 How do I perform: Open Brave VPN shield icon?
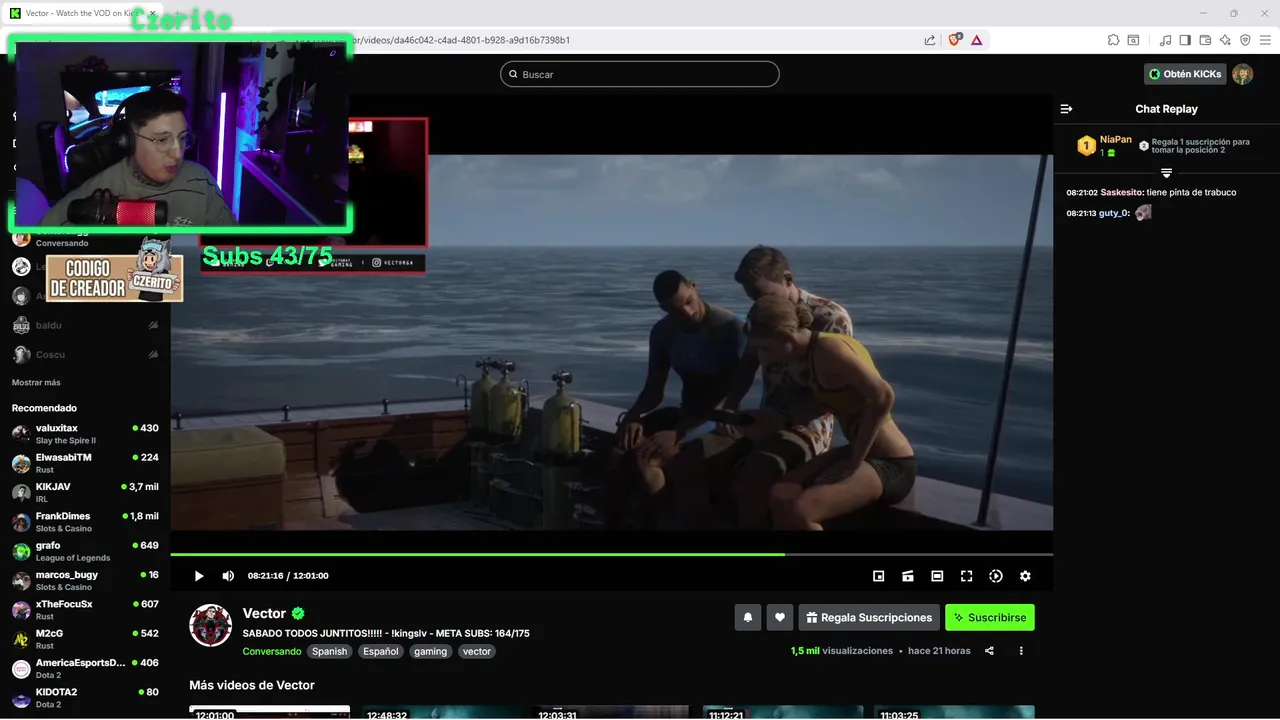point(1245,40)
